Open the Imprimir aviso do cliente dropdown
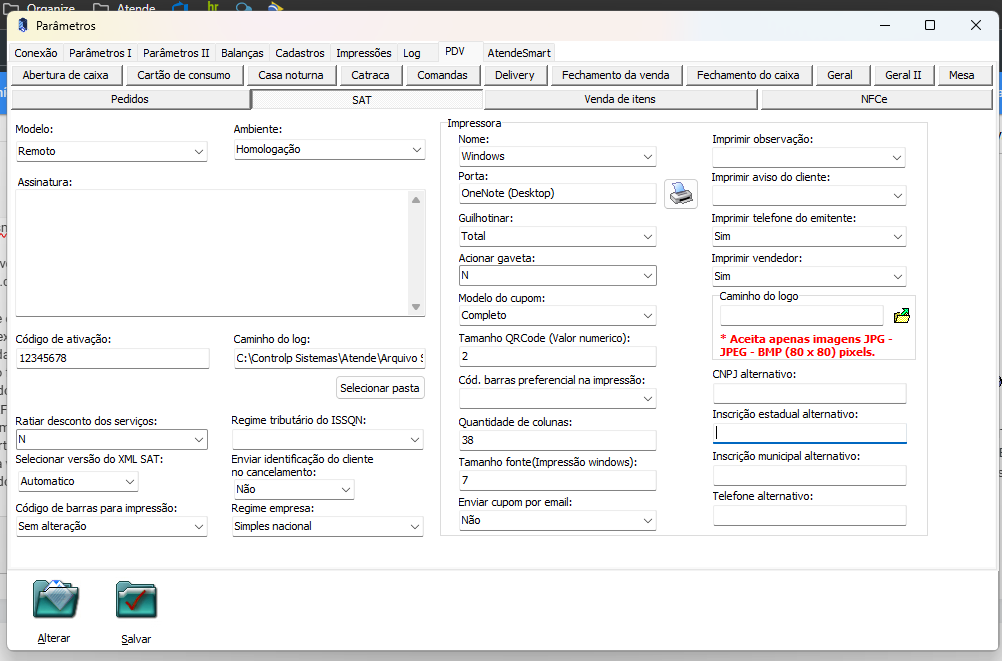1002x661 pixels. click(x=809, y=196)
